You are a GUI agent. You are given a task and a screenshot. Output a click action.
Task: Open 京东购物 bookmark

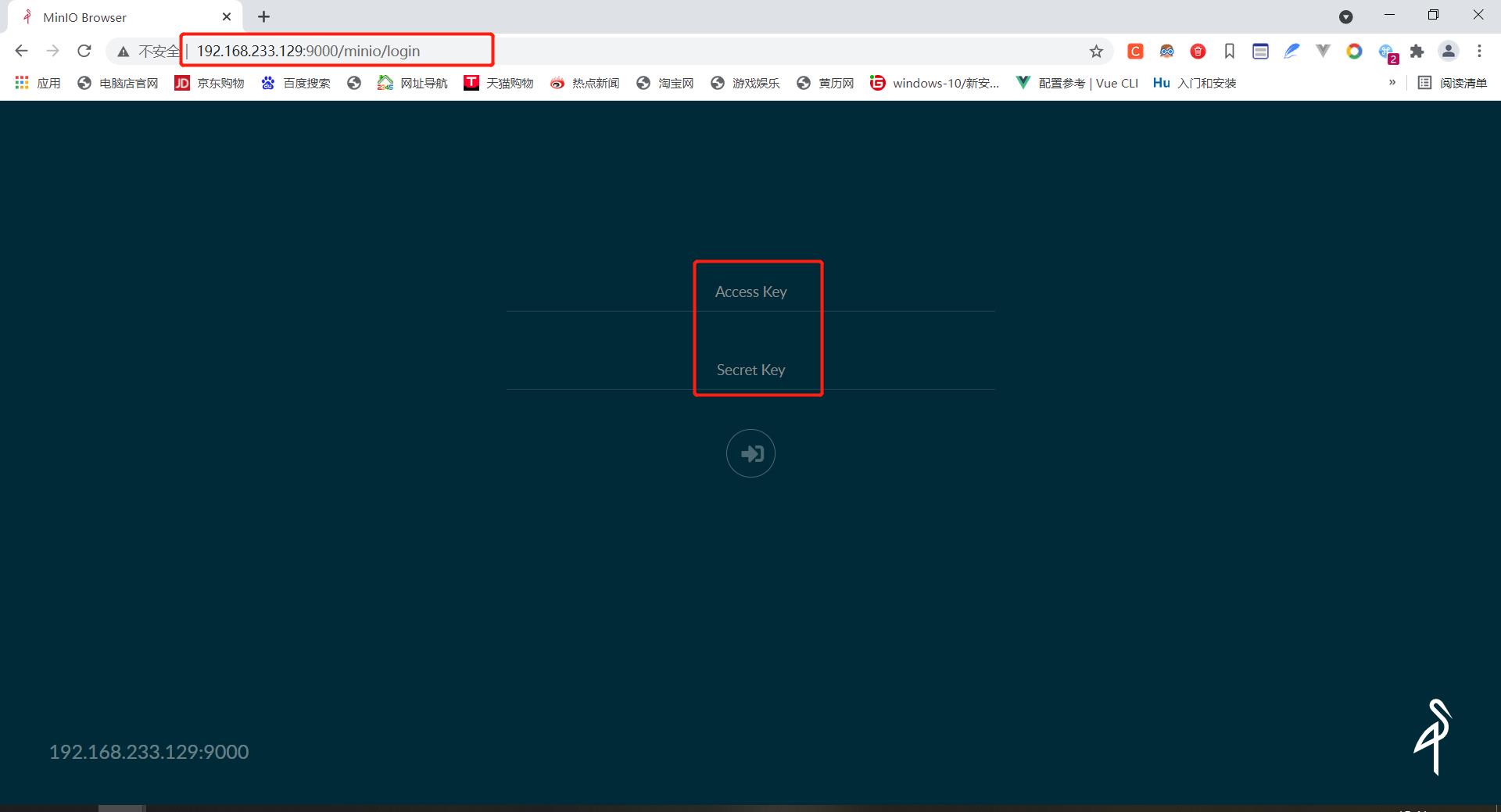[210, 83]
